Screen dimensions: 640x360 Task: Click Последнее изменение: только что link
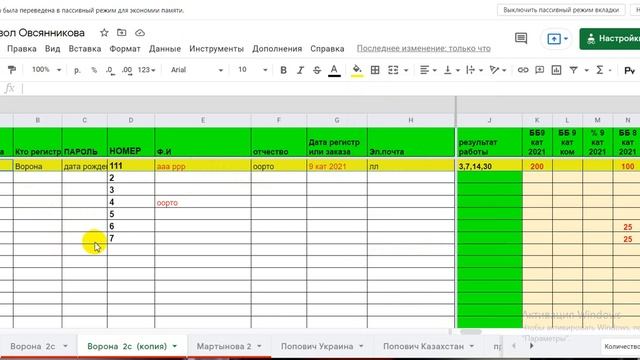click(424, 49)
